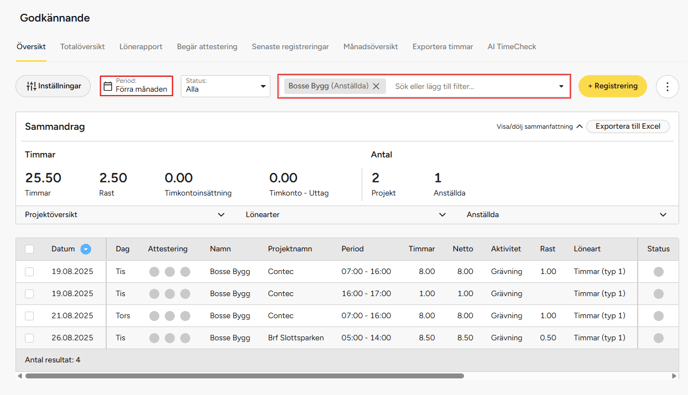Click the yellow + Registrering button
688x395 pixels.
[613, 86]
